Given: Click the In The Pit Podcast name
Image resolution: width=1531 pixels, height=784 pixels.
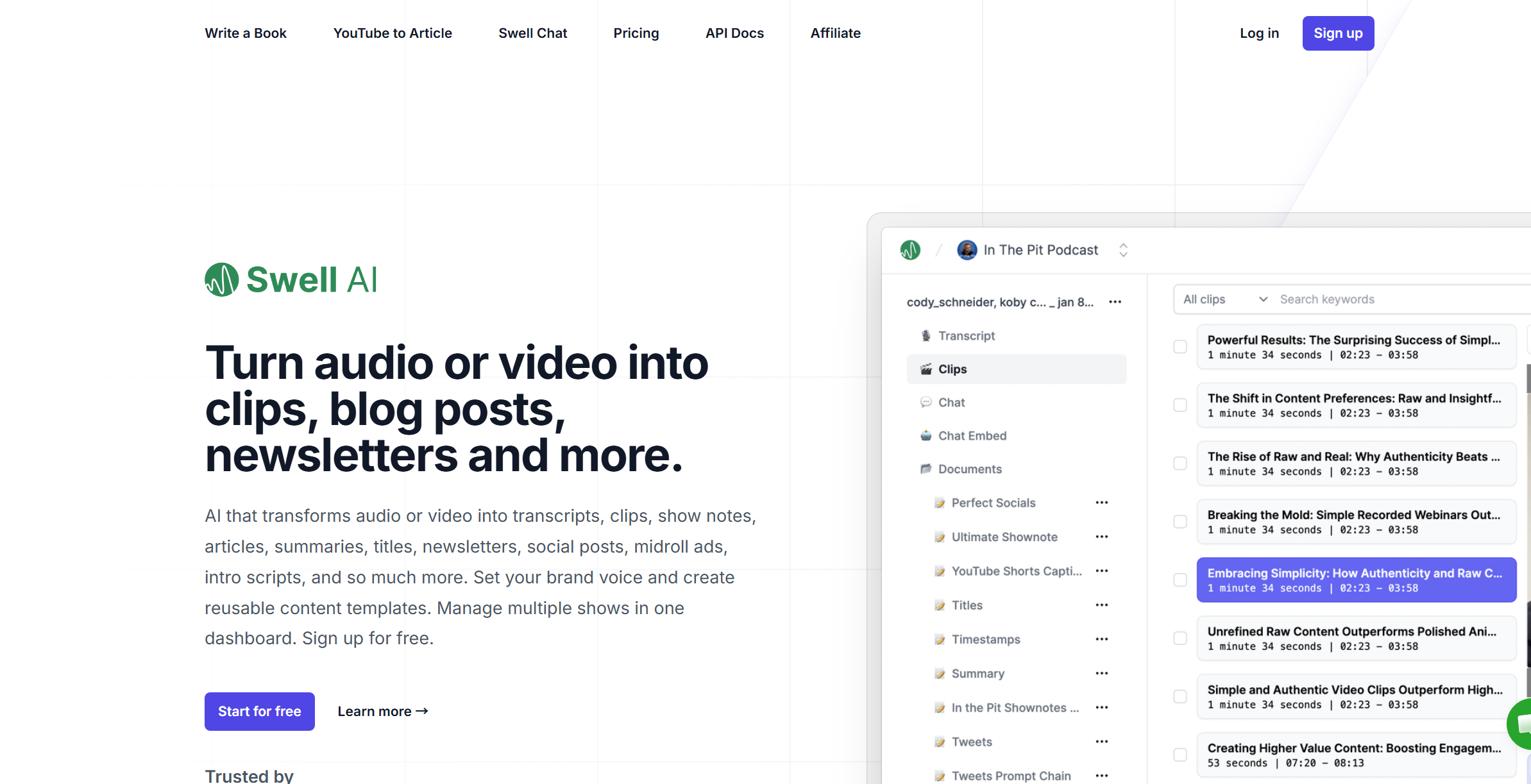Looking at the screenshot, I should point(1041,250).
